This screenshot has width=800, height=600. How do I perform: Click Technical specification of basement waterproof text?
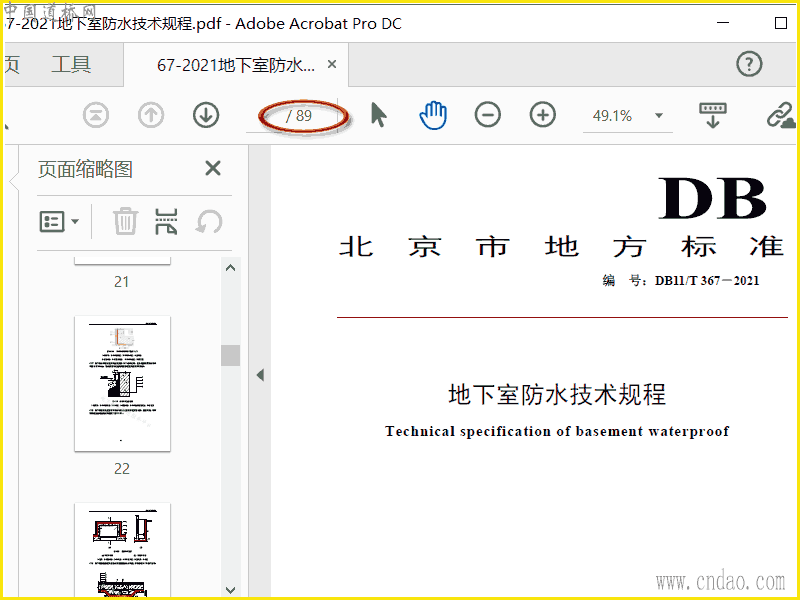click(x=557, y=431)
